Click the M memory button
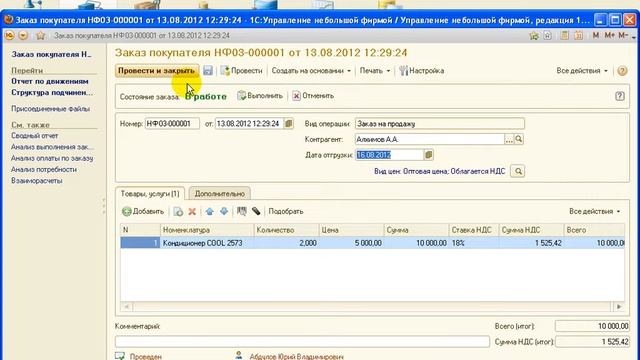 [596, 36]
